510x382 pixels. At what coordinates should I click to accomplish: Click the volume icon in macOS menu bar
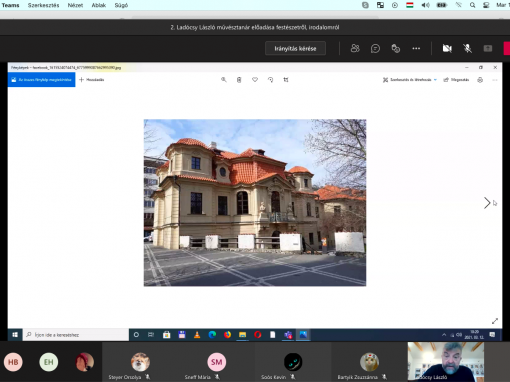[425, 5]
